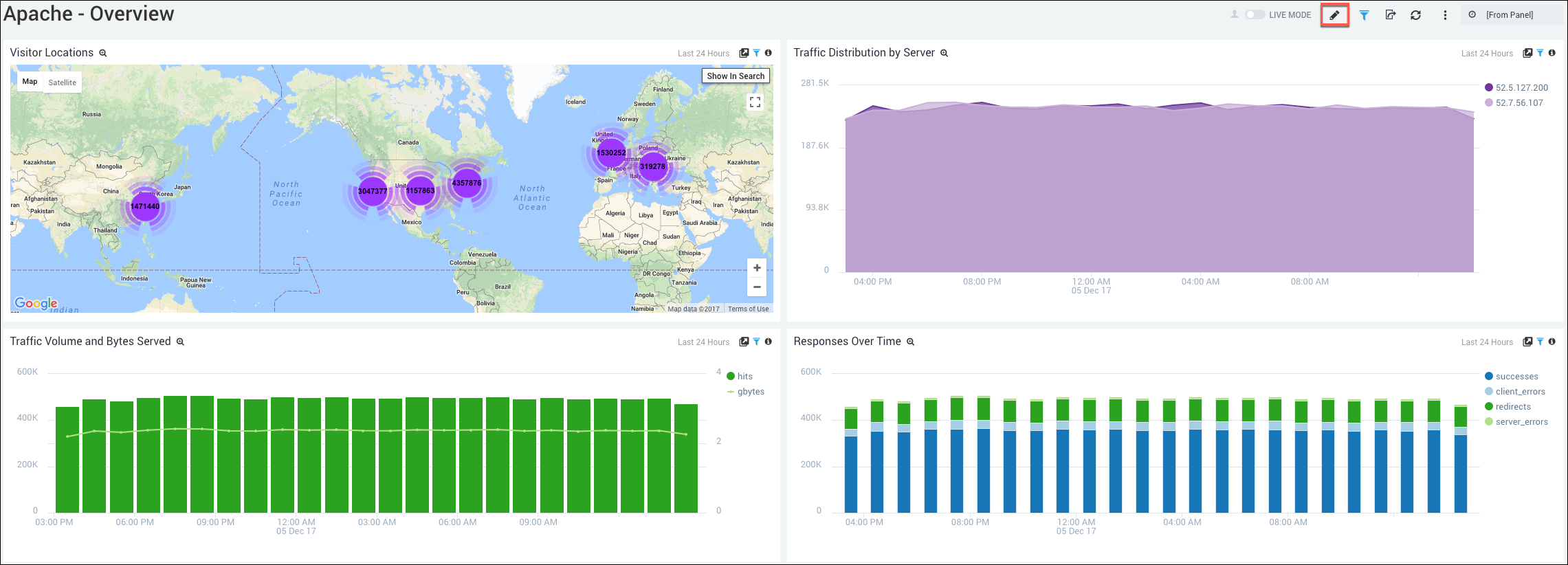The width and height of the screenshot is (1568, 565).
Task: Toggle the LIVE MODE switch
Action: click(x=1254, y=15)
